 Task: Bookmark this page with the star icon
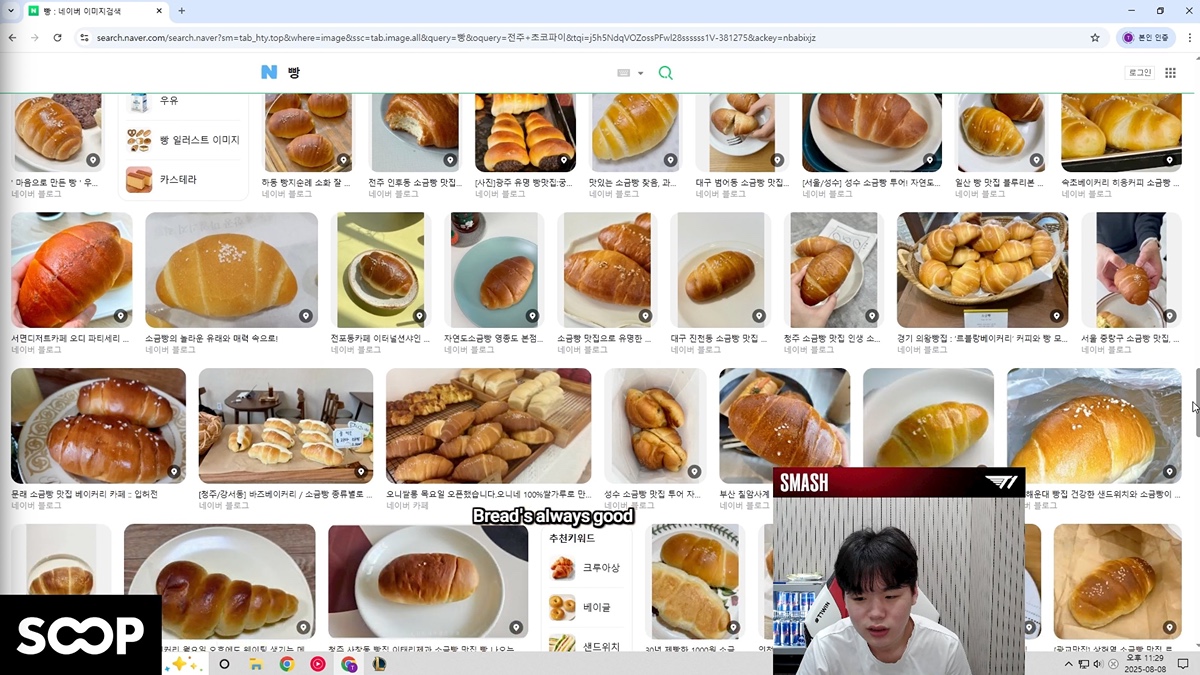[1095, 37]
